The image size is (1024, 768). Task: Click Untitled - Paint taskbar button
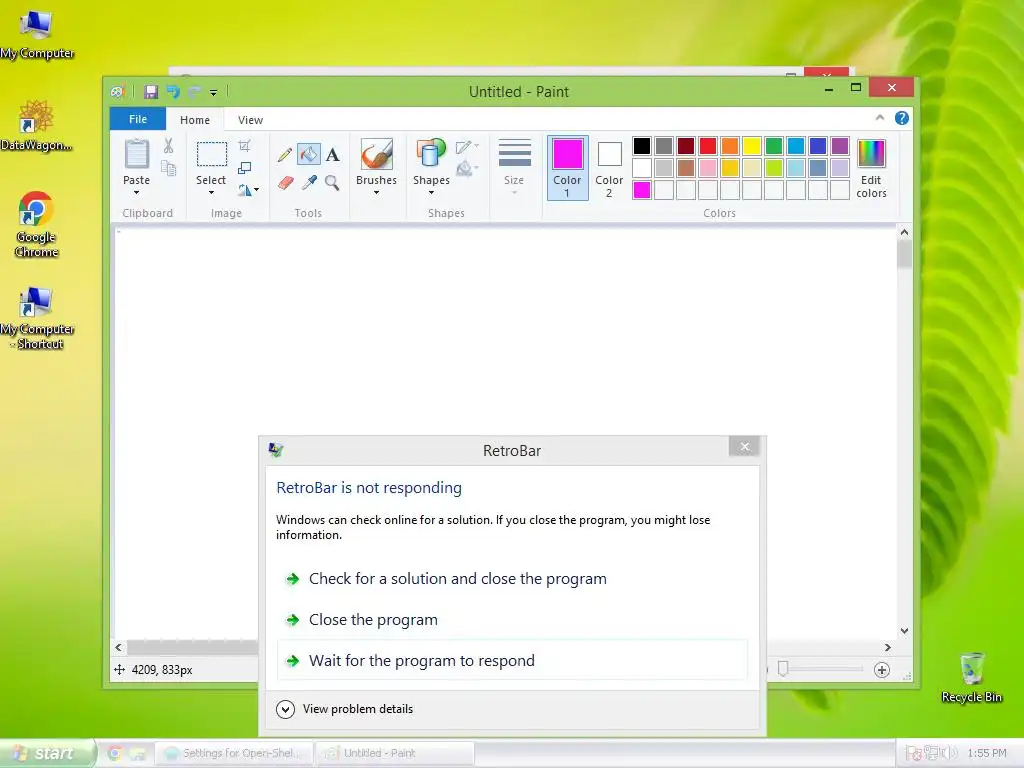(x=394, y=753)
